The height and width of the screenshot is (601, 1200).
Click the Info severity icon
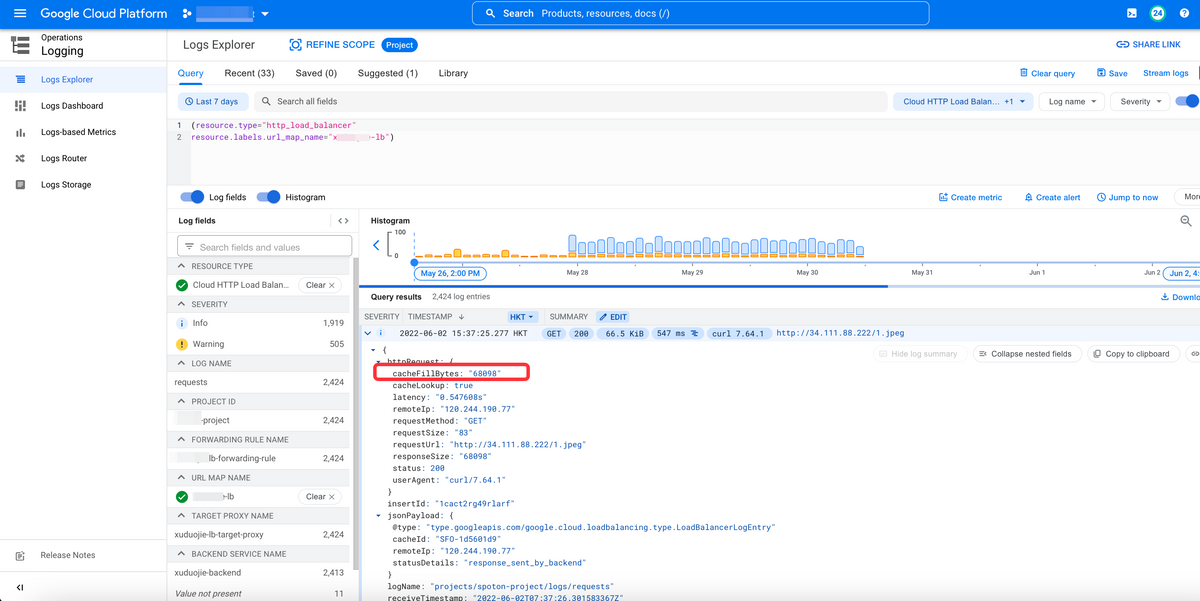pyautogui.click(x=182, y=323)
